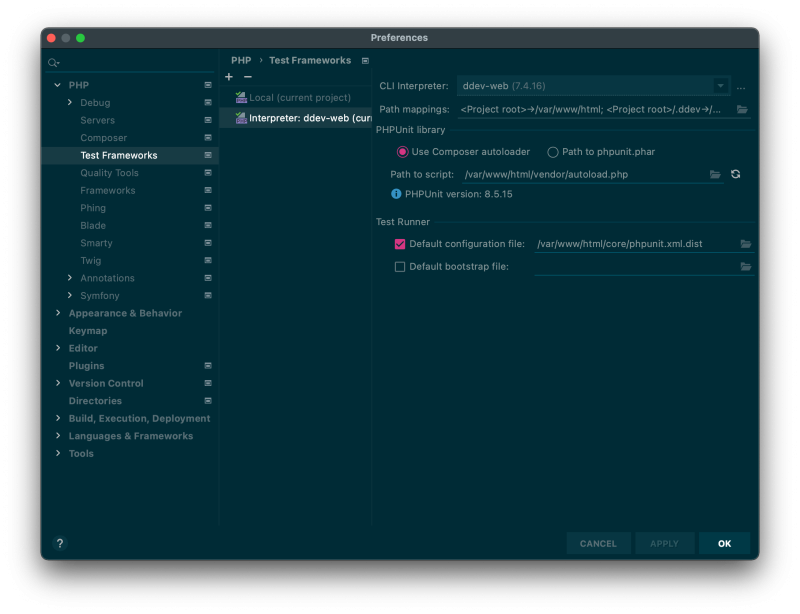Click project icon next to Frameworks row

[x=208, y=190]
